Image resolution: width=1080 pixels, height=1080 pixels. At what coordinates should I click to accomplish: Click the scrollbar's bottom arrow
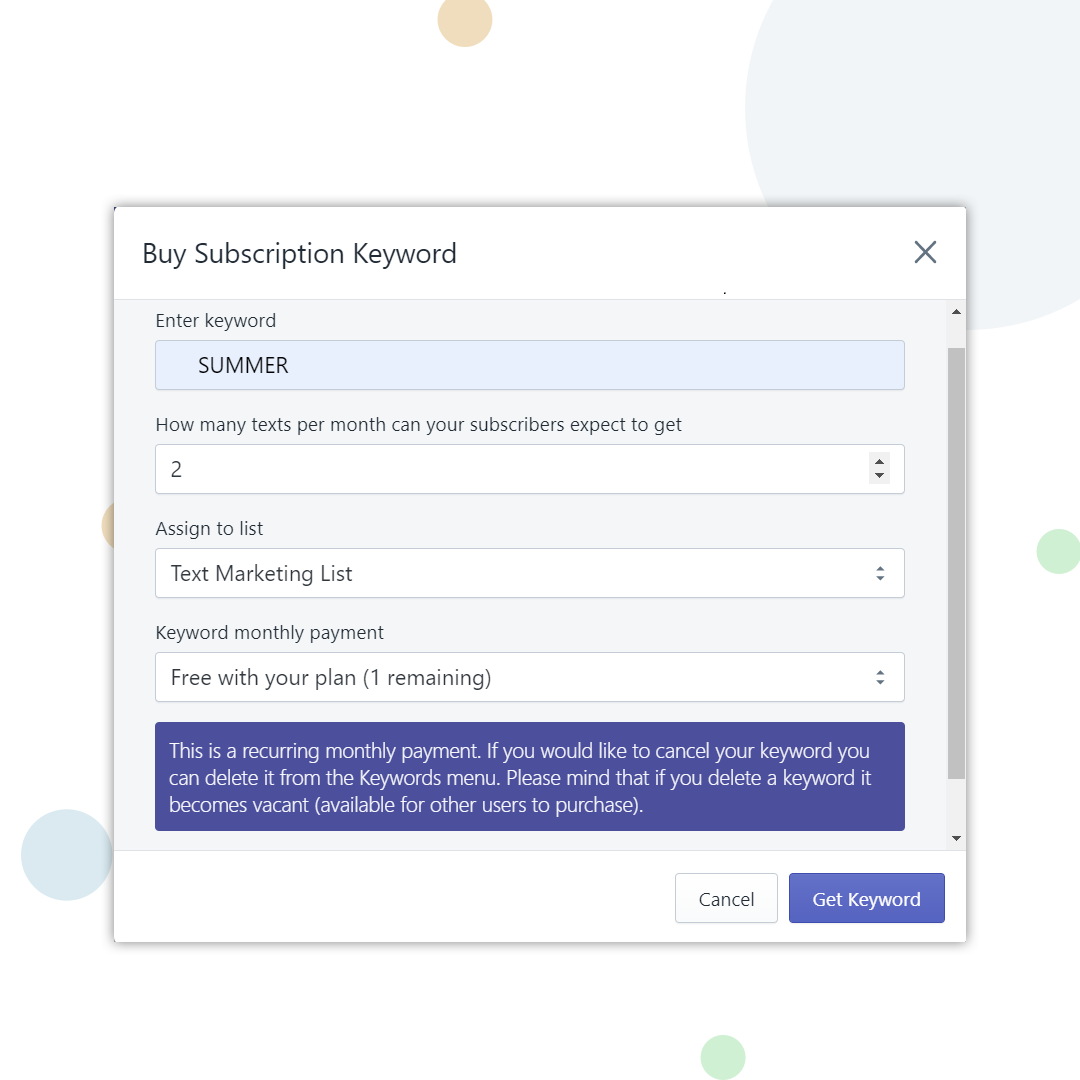pyautogui.click(x=955, y=837)
